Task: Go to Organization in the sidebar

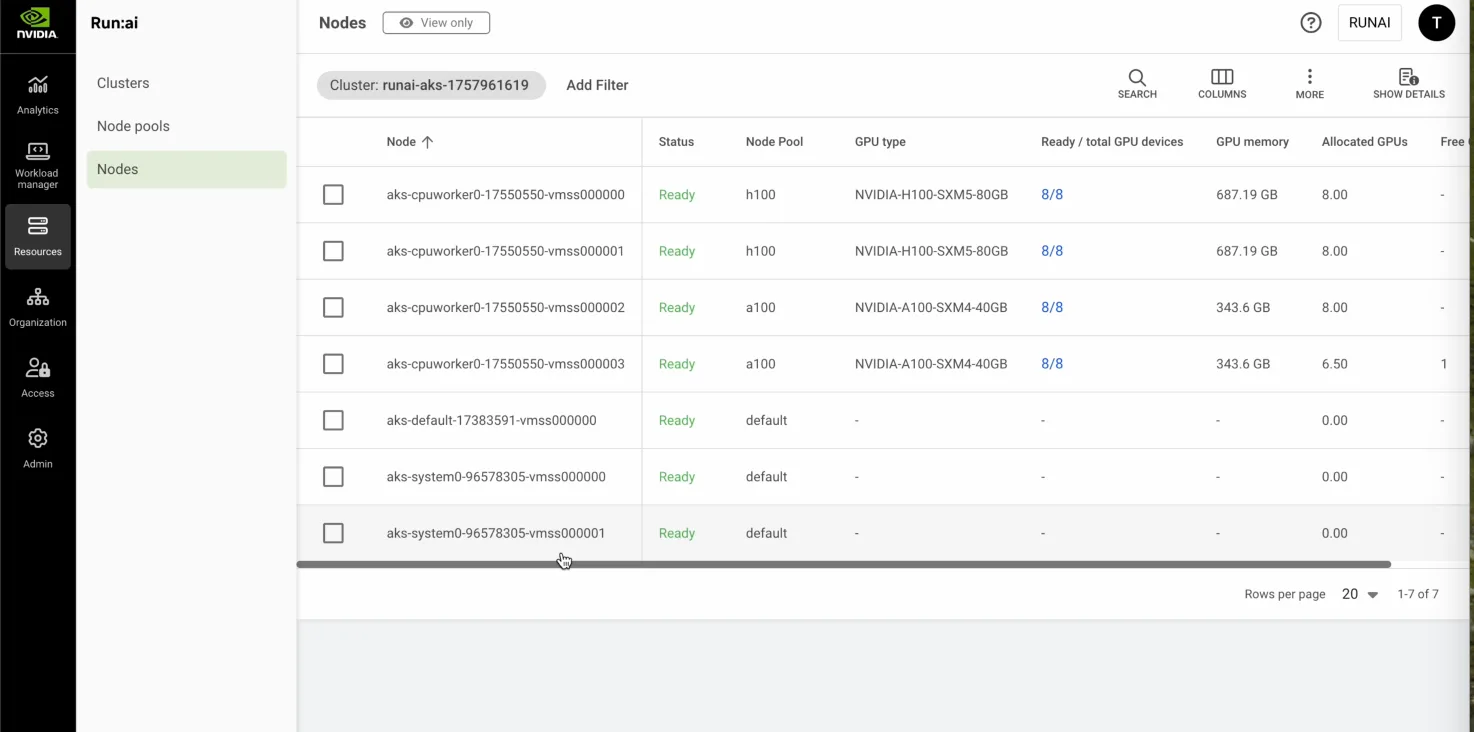Action: pyautogui.click(x=37, y=306)
